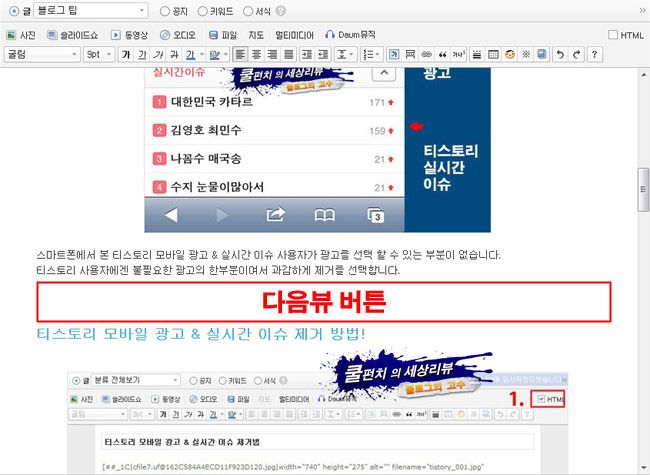Click scrollbar up arrow
Image resolution: width=650 pixels, height=475 pixels.
coord(643,75)
